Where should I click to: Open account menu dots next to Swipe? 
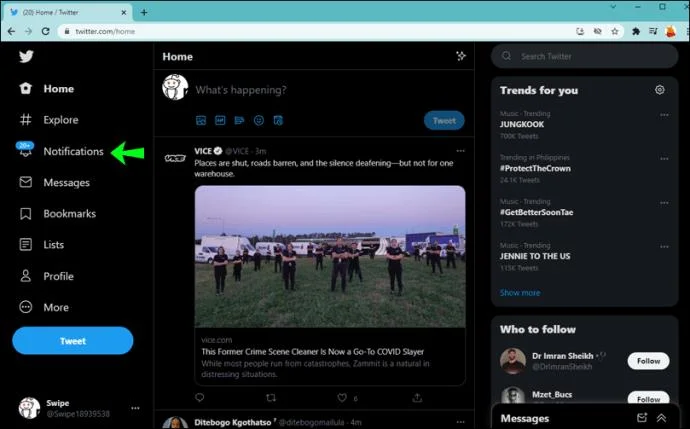click(x=135, y=408)
